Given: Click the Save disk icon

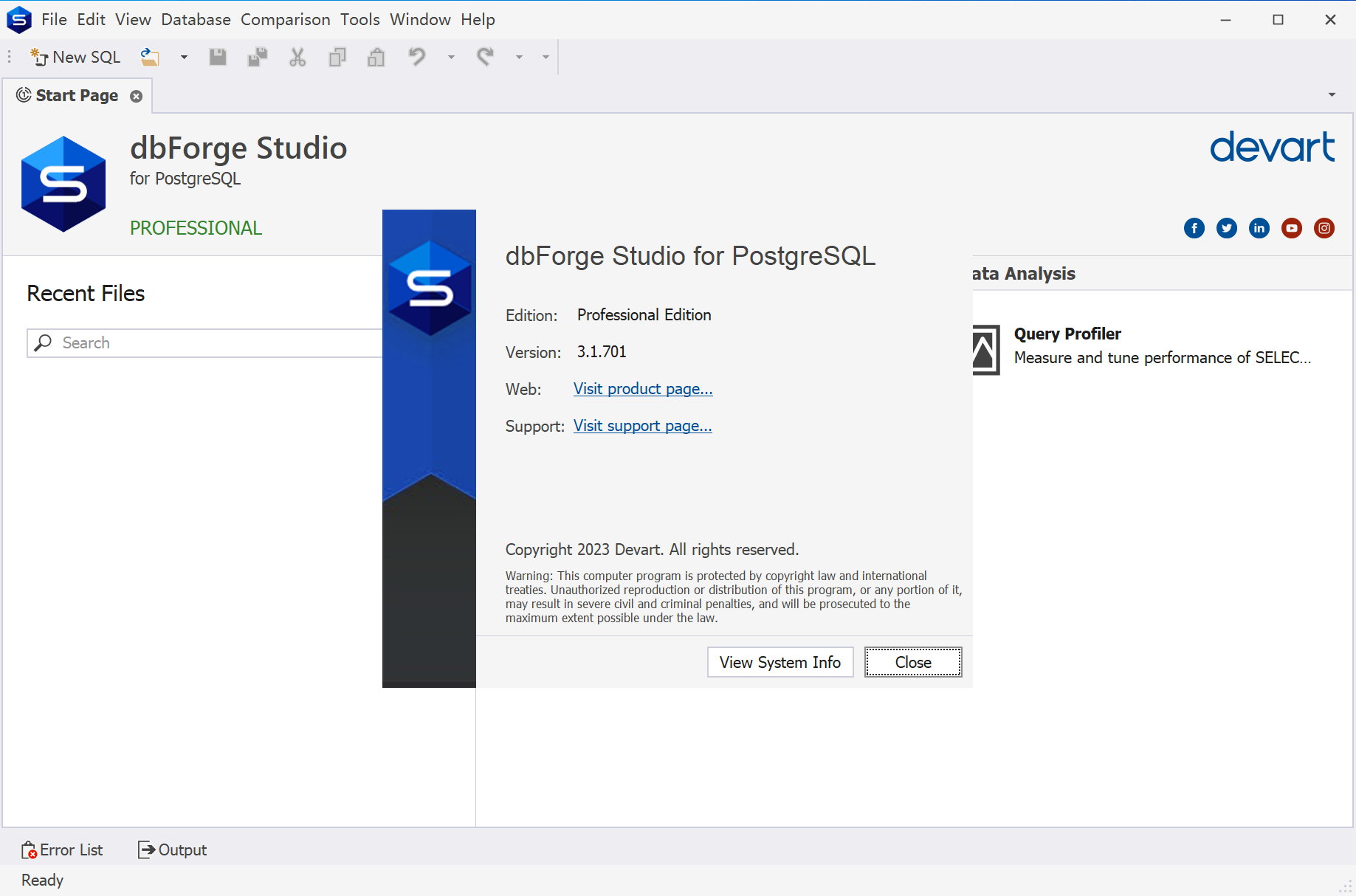Looking at the screenshot, I should pos(218,57).
